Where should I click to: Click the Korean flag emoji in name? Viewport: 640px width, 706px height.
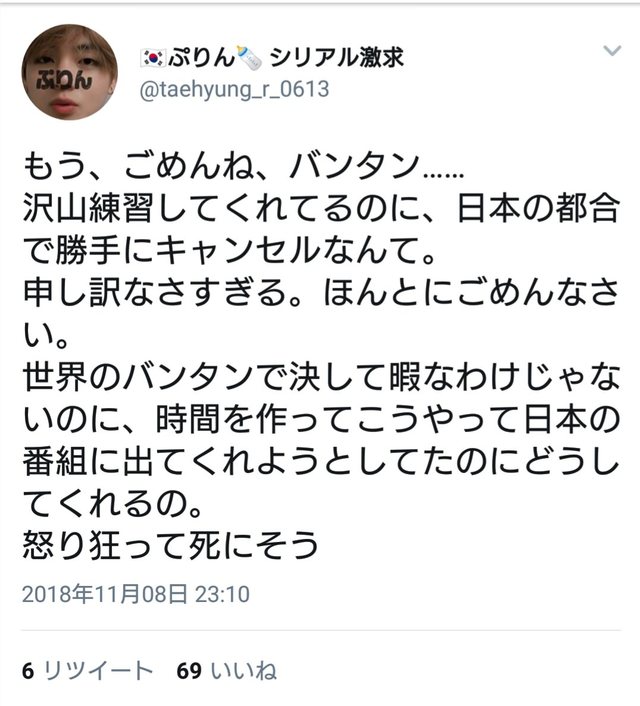point(153,58)
